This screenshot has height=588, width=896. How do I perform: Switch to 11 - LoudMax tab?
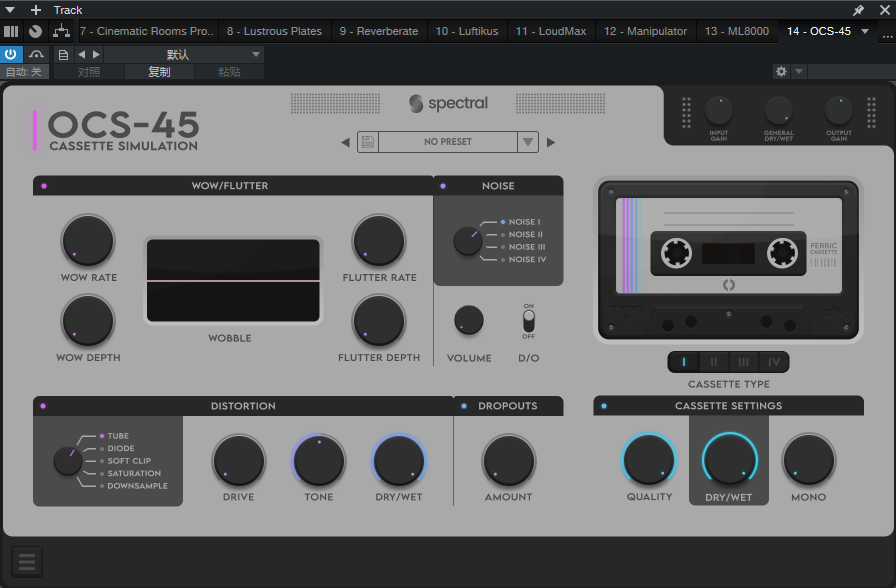point(551,31)
